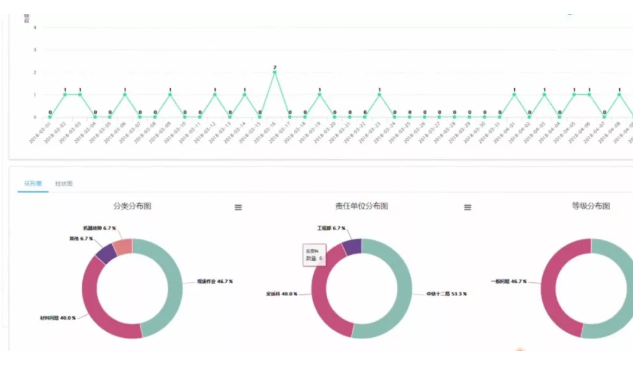Click the 责任单位分布图 chart title
This screenshot has height=383, width=639.
[361, 206]
